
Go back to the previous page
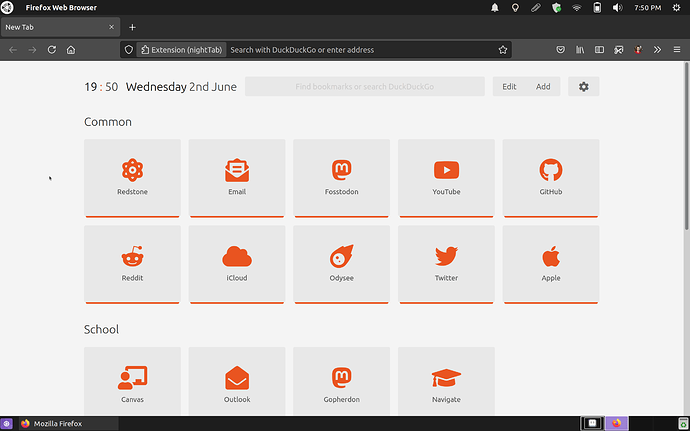click(13, 50)
